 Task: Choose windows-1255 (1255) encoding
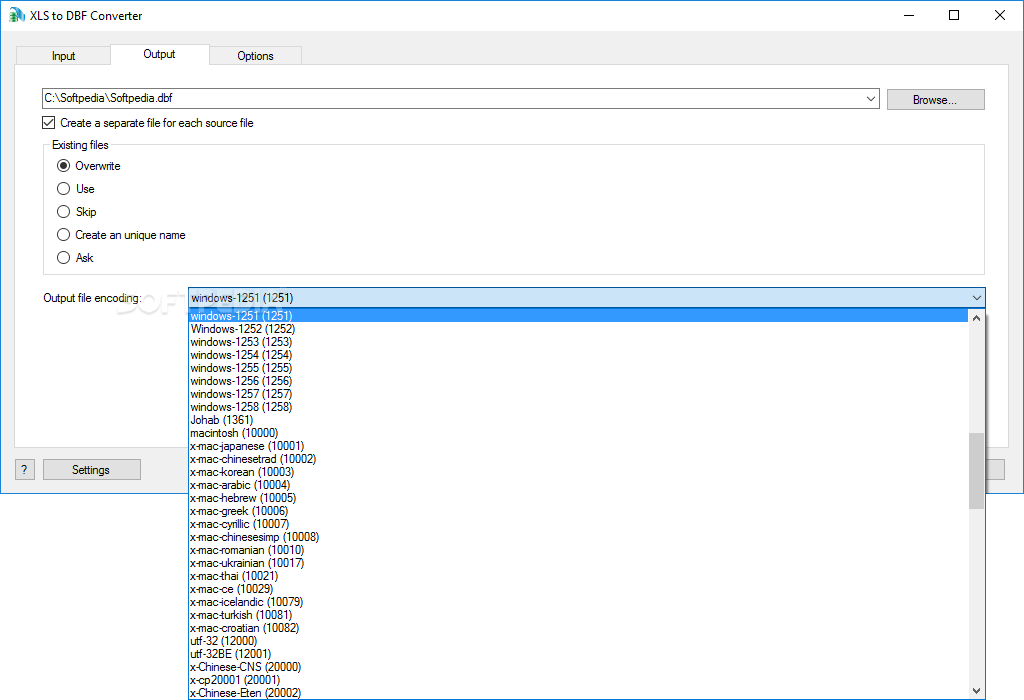click(578, 368)
